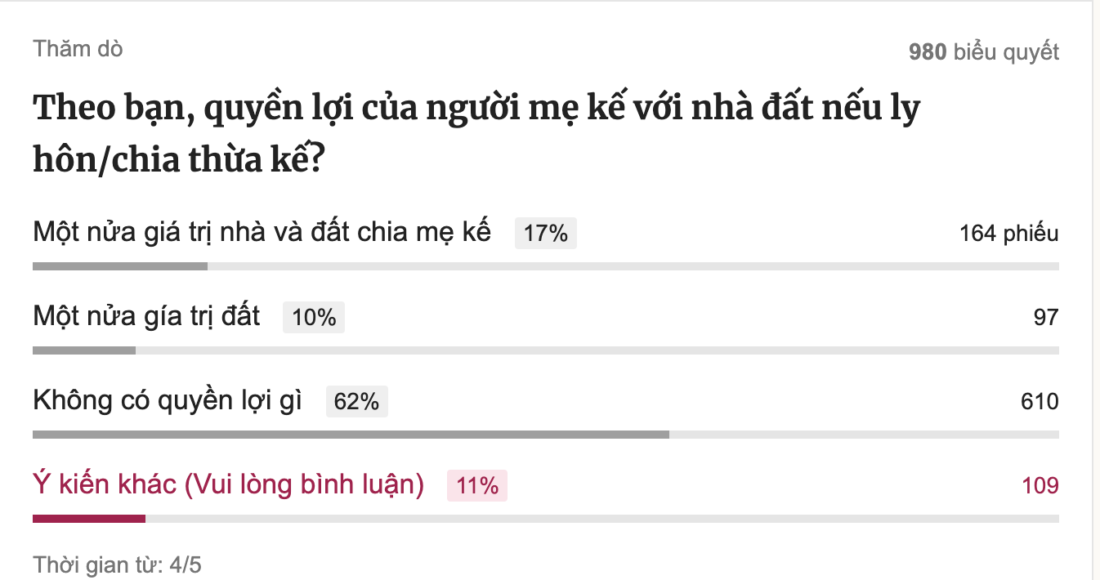Click the 109 count beside Ý kiến khác
Screen dimensions: 1100x580
pyautogui.click(x=1043, y=485)
